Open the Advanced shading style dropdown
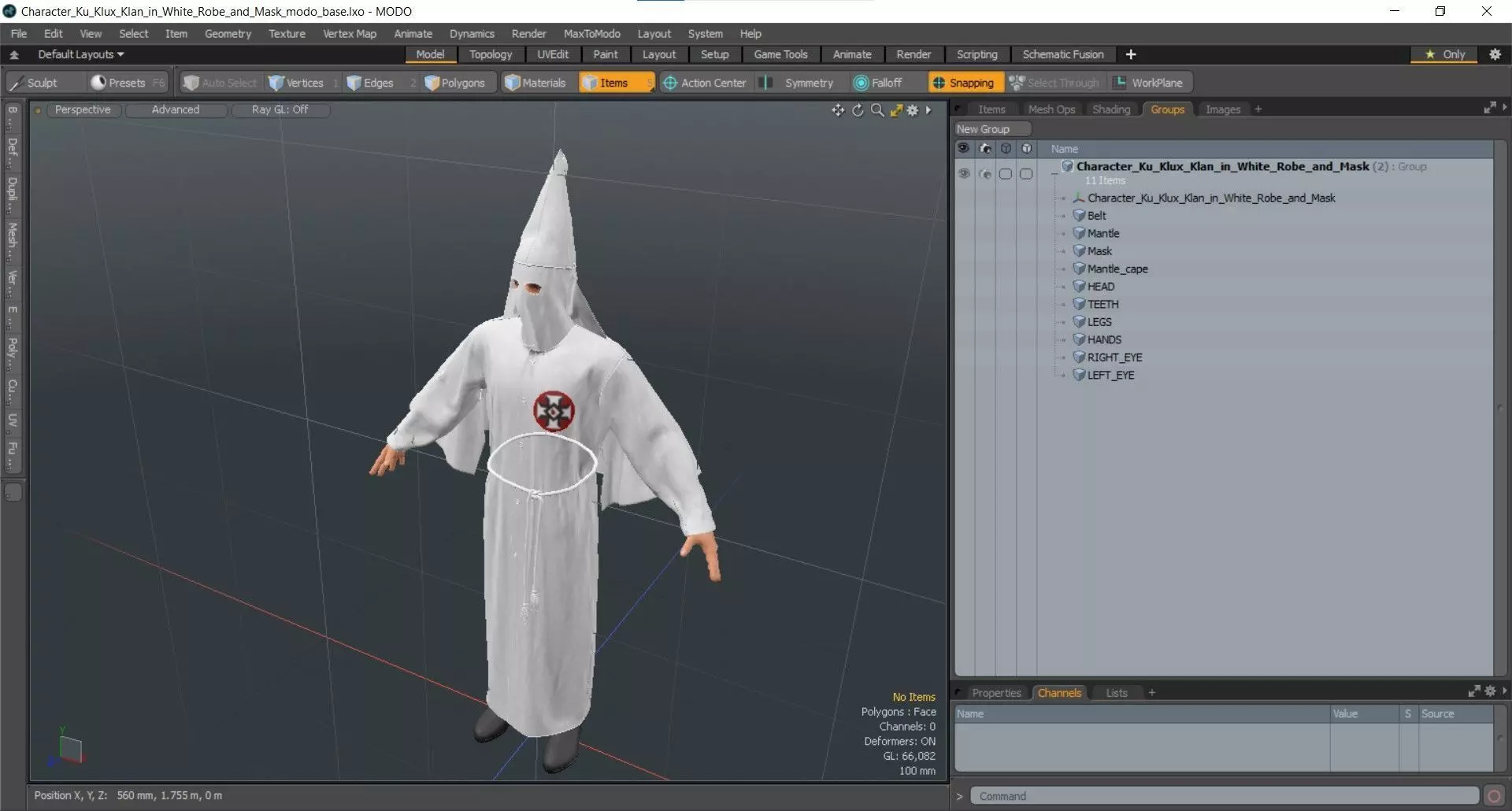This screenshot has width=1512, height=811. click(176, 109)
